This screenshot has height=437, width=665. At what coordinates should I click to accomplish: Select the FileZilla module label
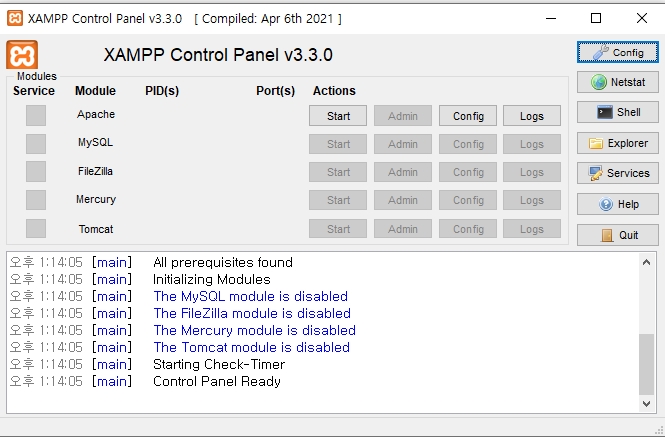(x=95, y=171)
